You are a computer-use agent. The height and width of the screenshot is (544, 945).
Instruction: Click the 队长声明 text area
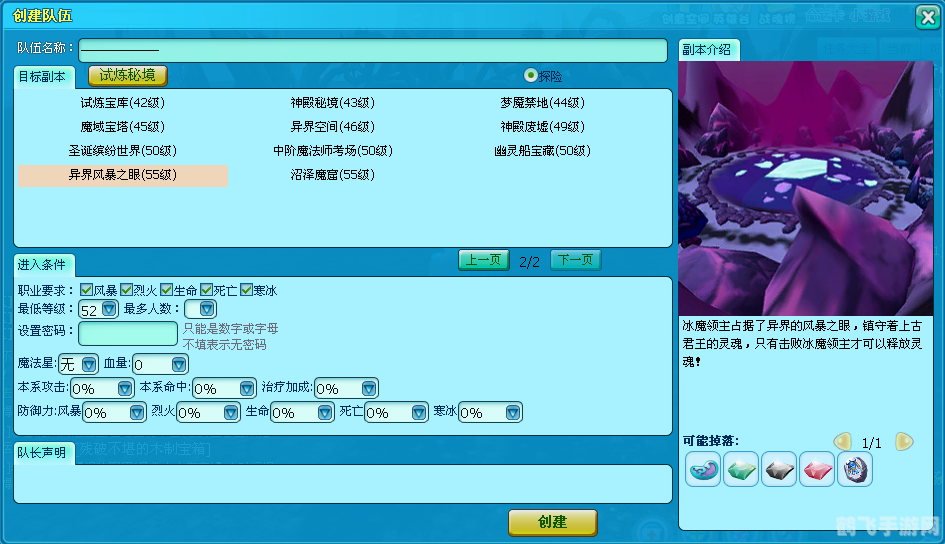[x=343, y=484]
